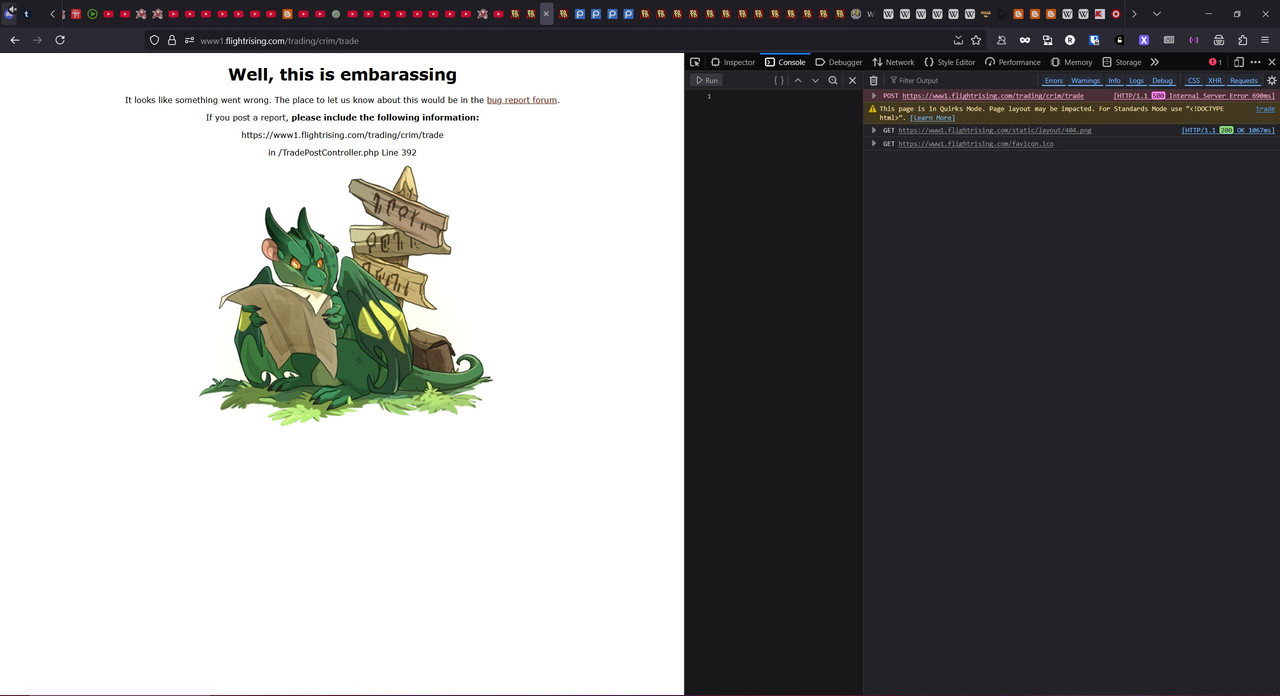Click the 500 Internal Server Error status

[1194, 96]
